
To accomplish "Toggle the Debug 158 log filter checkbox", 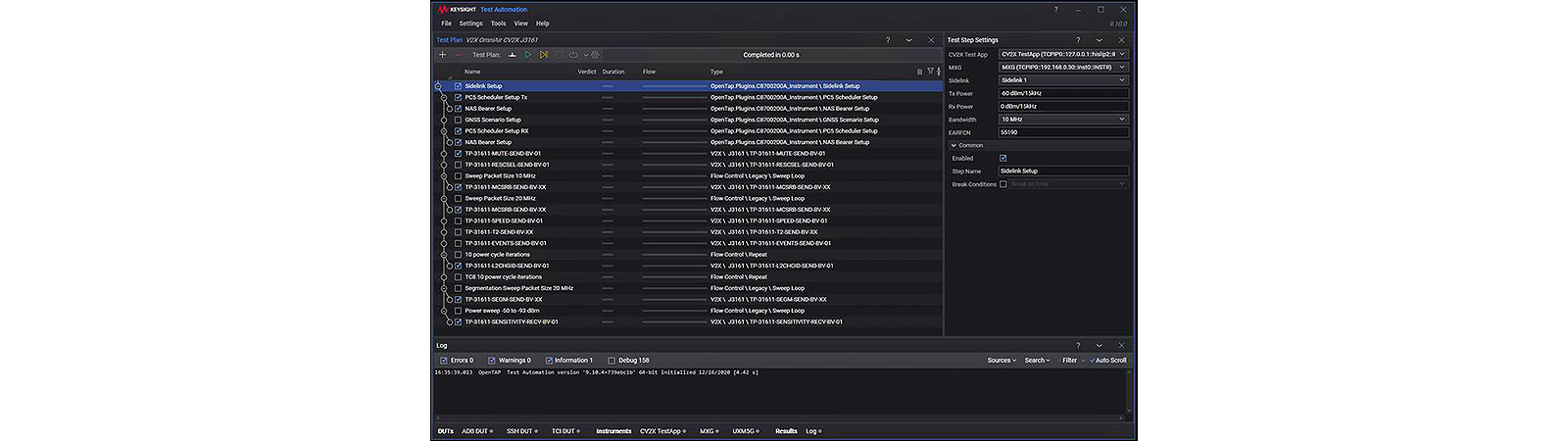I will [x=612, y=361].
